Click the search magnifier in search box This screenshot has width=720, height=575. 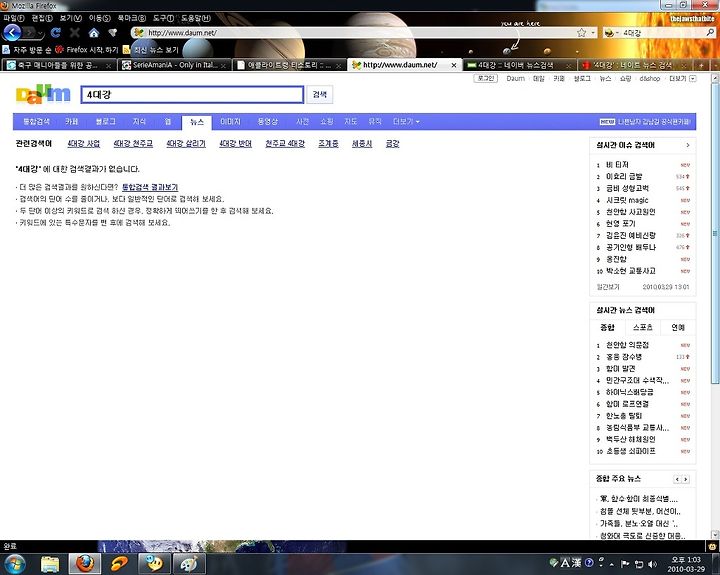710,33
